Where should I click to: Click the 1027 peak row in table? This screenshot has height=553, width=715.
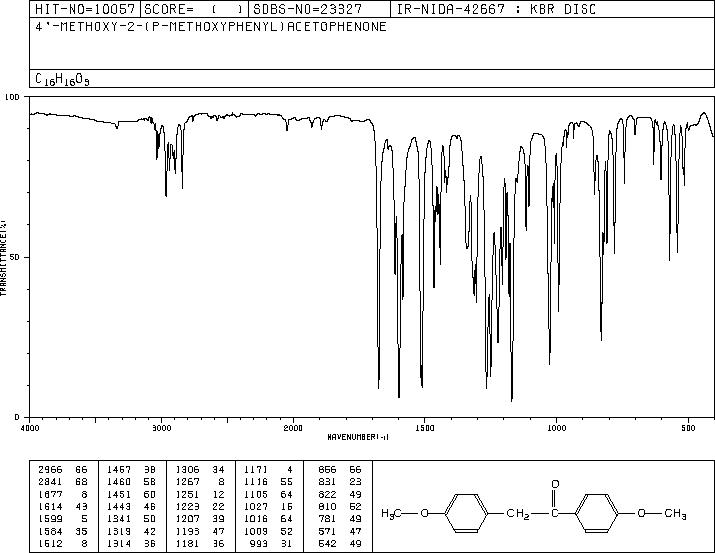click(269, 506)
